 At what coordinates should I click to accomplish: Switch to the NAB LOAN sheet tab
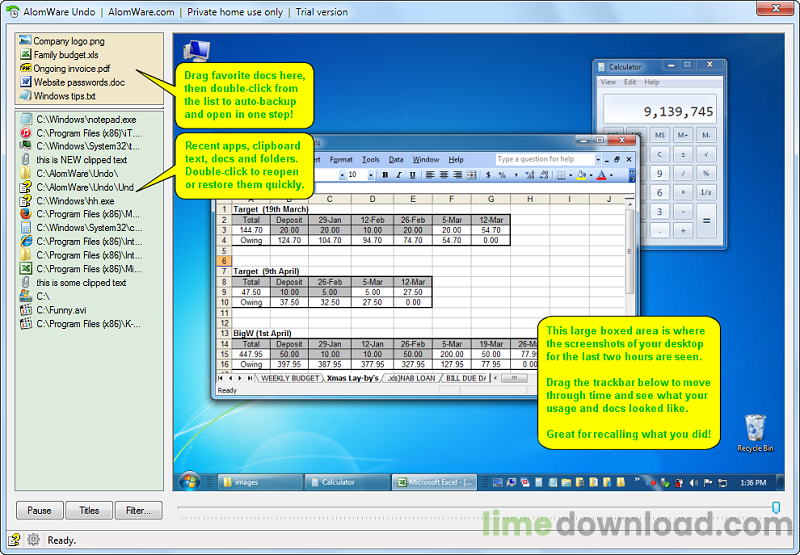click(413, 378)
